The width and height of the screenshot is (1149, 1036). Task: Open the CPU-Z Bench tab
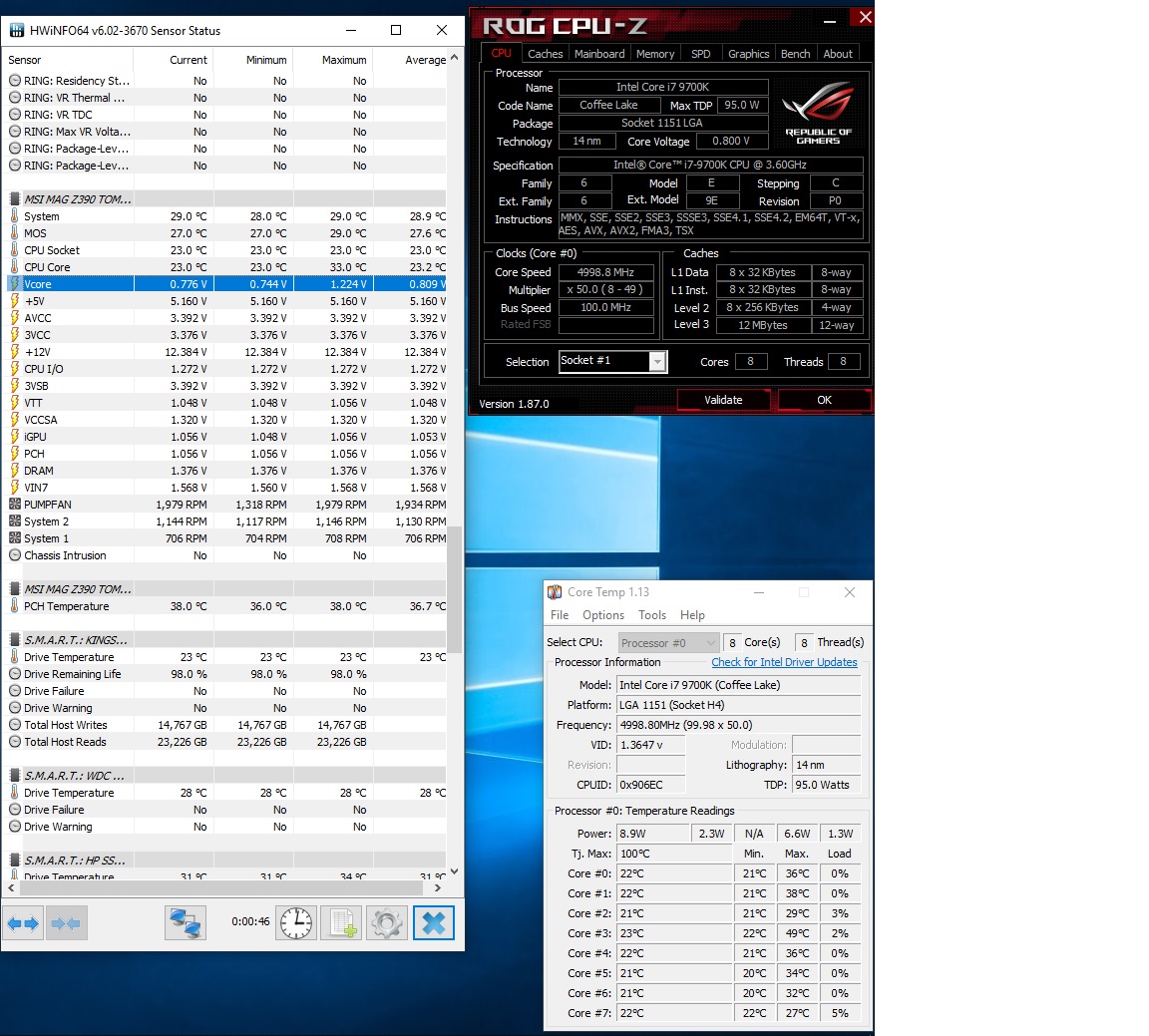(795, 54)
